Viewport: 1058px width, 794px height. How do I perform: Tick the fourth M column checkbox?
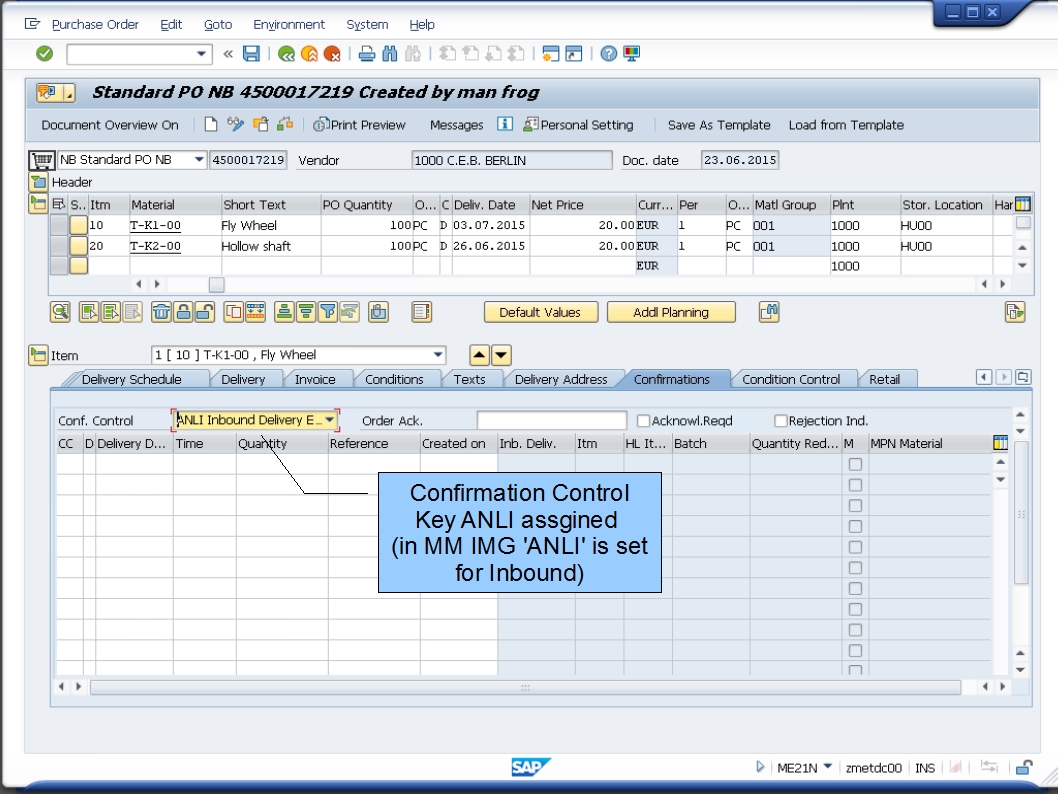tap(855, 526)
